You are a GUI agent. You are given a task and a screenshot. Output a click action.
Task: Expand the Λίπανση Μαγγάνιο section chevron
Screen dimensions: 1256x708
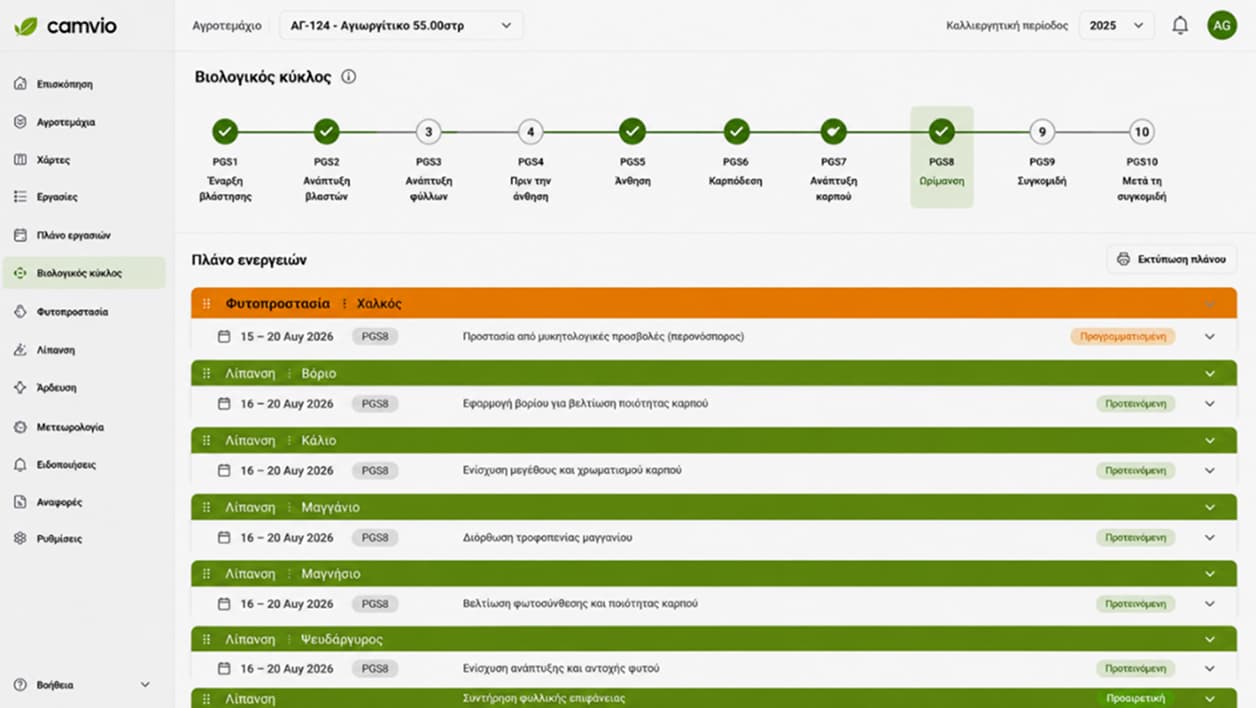point(1210,507)
